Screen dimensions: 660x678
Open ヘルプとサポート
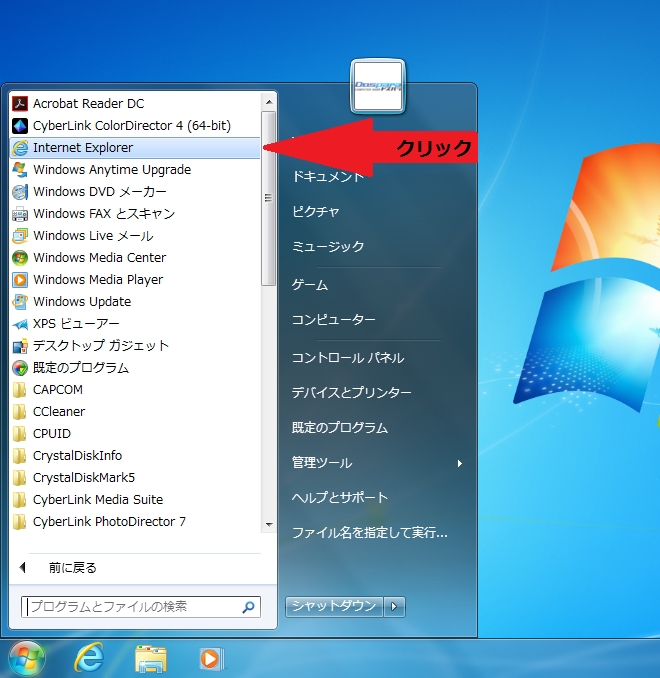pos(340,498)
